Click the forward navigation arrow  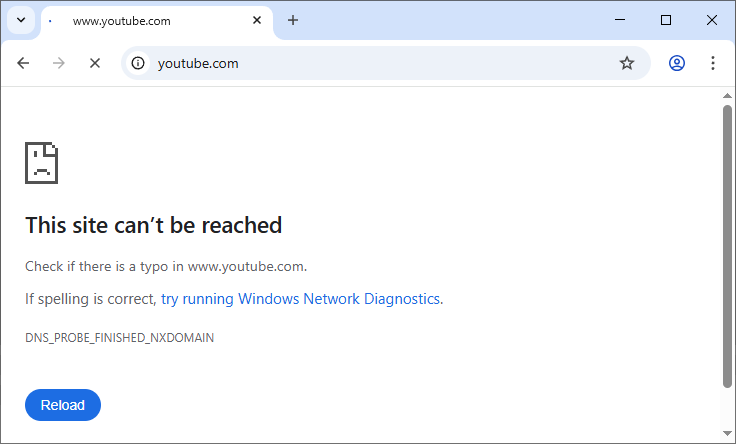pos(59,63)
